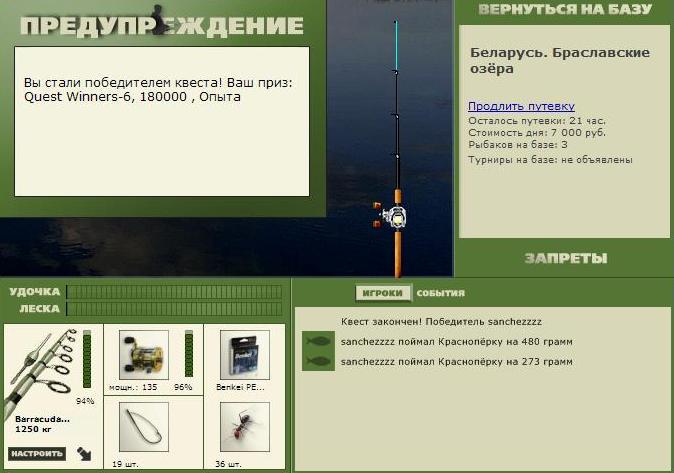Click the 36 шт. bait count

pos(228,464)
